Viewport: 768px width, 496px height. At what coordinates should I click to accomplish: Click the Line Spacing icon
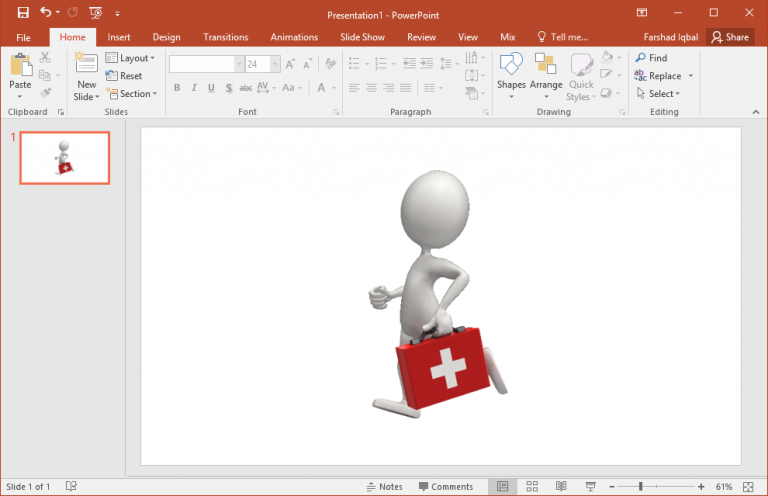pos(446,63)
